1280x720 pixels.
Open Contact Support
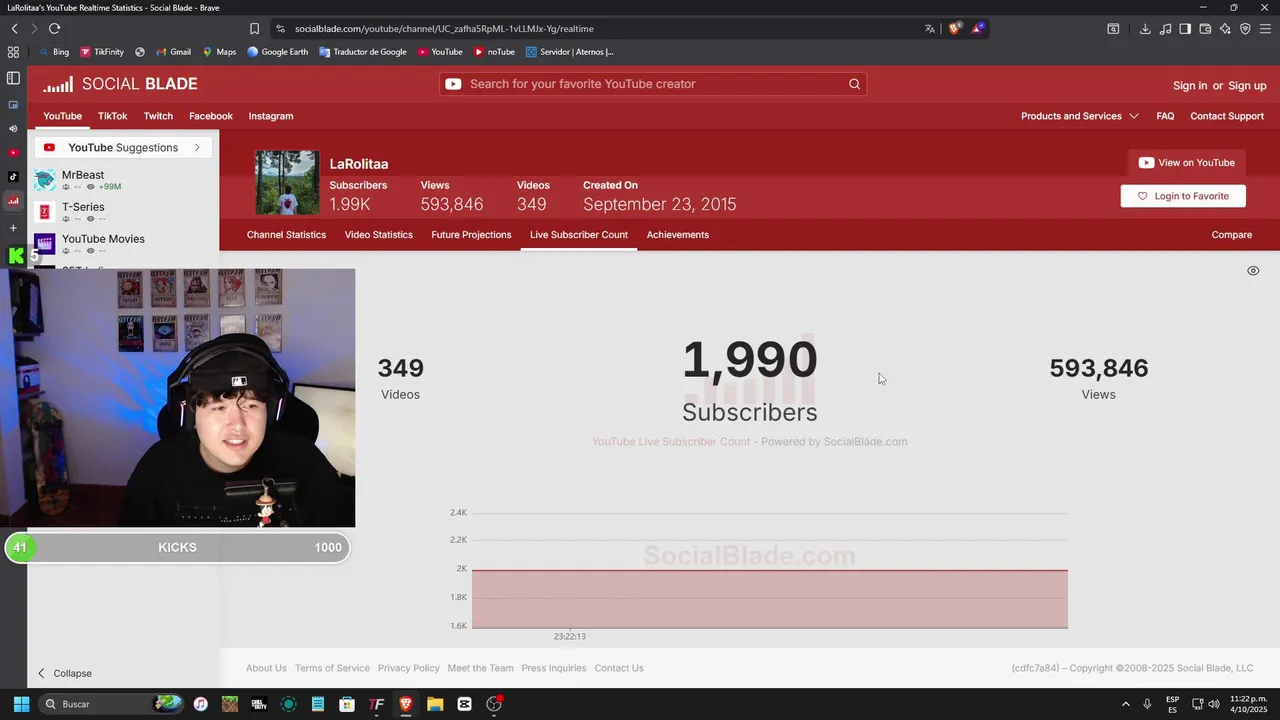1227,116
